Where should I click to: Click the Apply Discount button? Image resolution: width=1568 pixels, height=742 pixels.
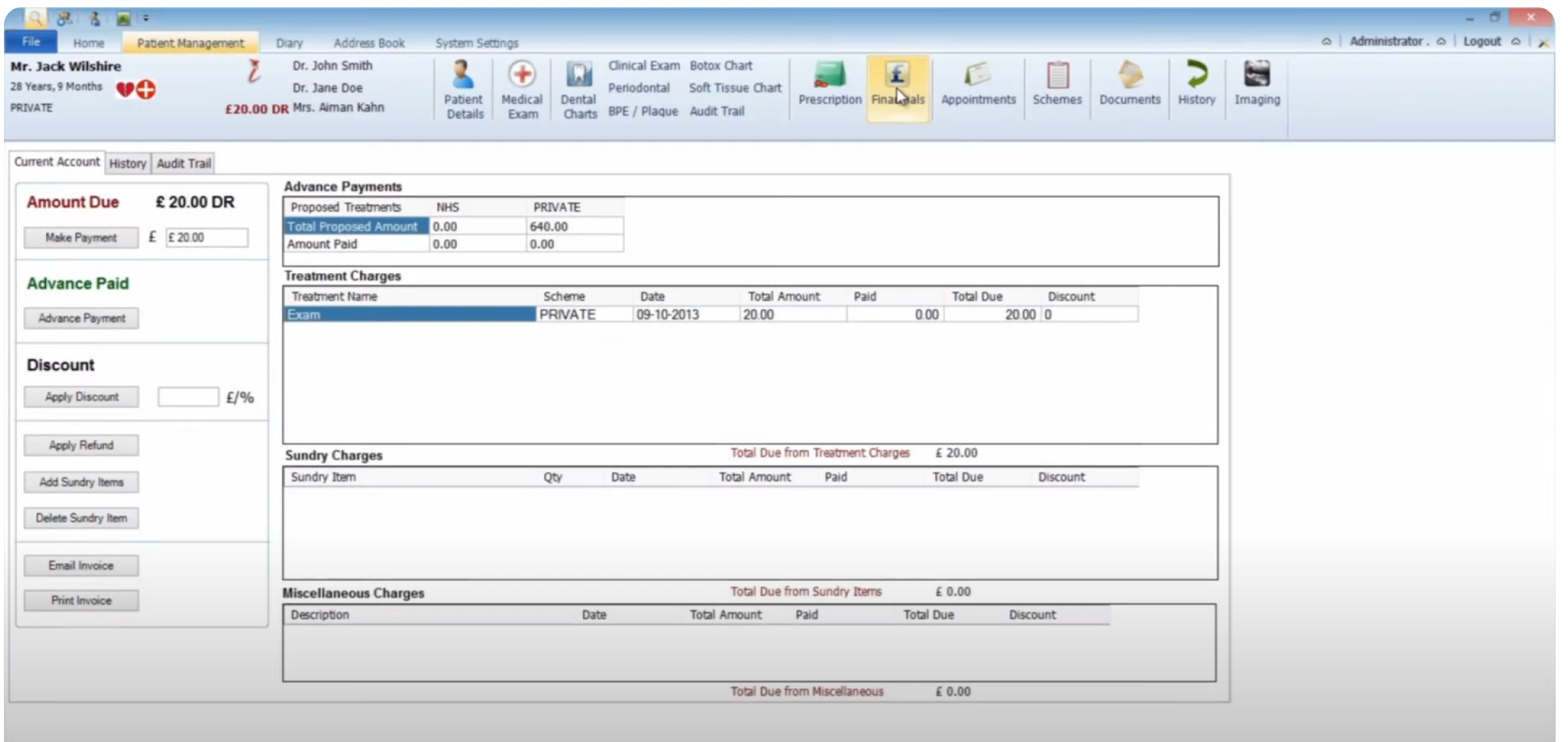81,397
